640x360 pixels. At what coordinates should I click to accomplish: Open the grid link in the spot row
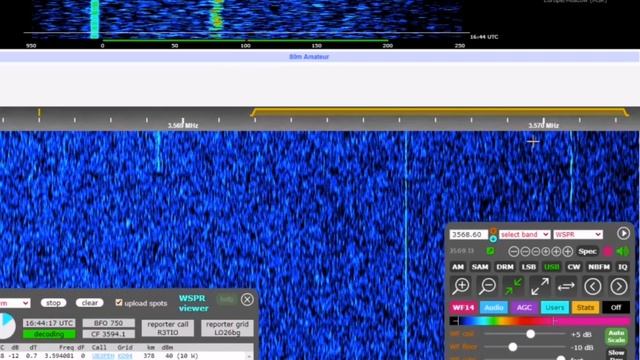125,356
